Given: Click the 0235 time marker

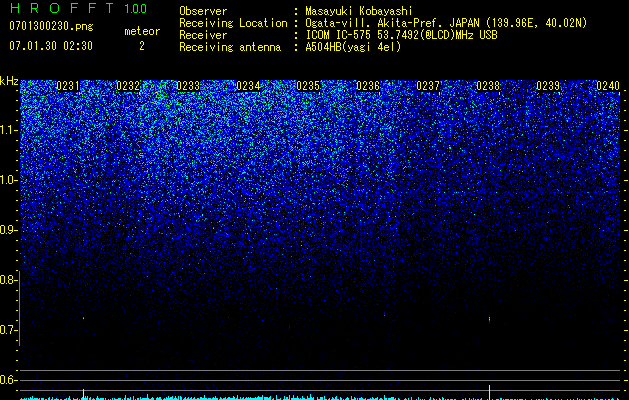Looking at the screenshot, I should coord(308,86).
